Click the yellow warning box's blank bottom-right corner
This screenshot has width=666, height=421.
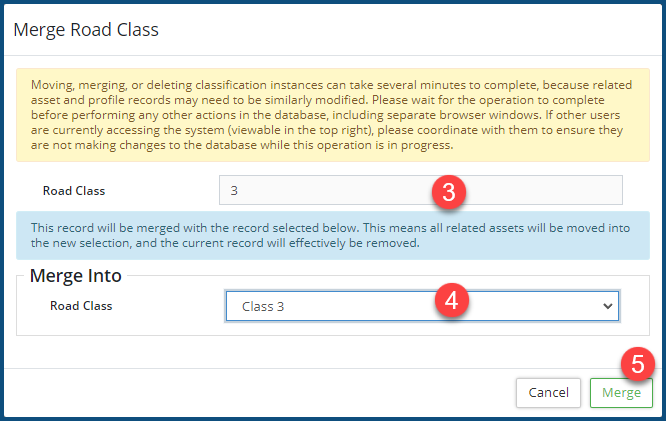click(600, 150)
